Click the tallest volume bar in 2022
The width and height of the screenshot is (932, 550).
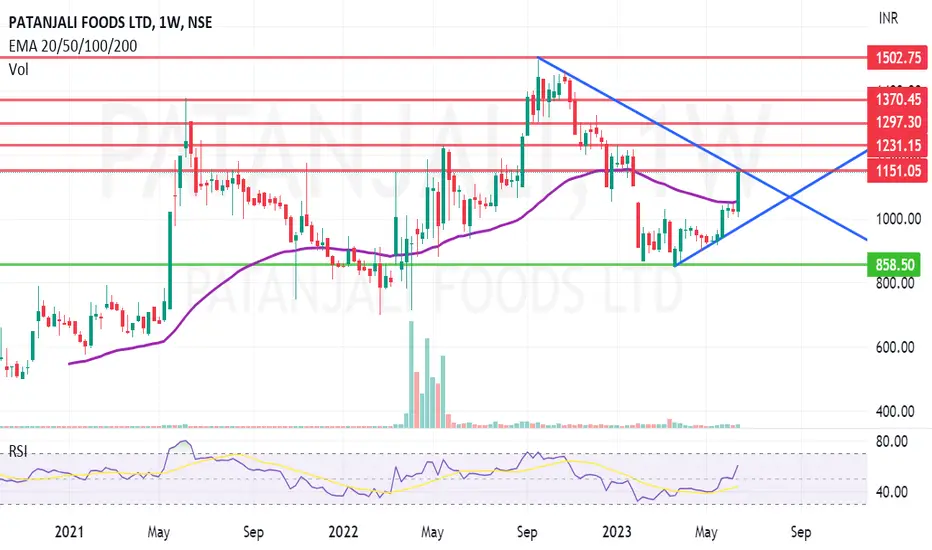(411, 375)
